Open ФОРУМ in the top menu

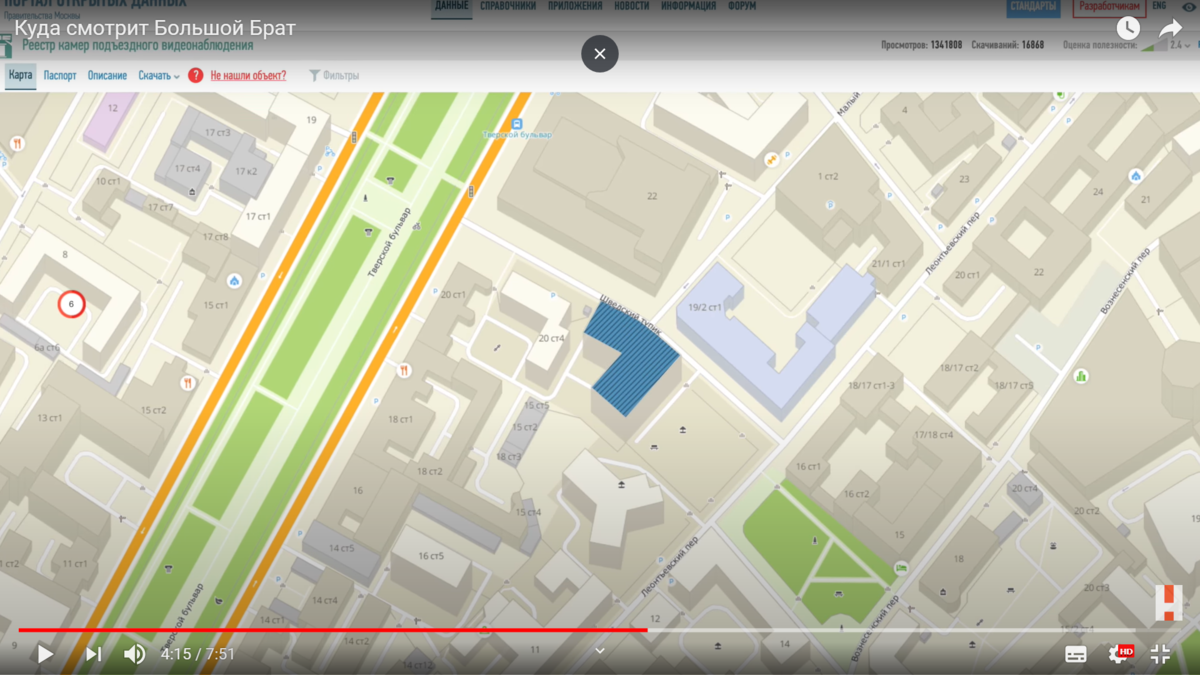tap(742, 7)
